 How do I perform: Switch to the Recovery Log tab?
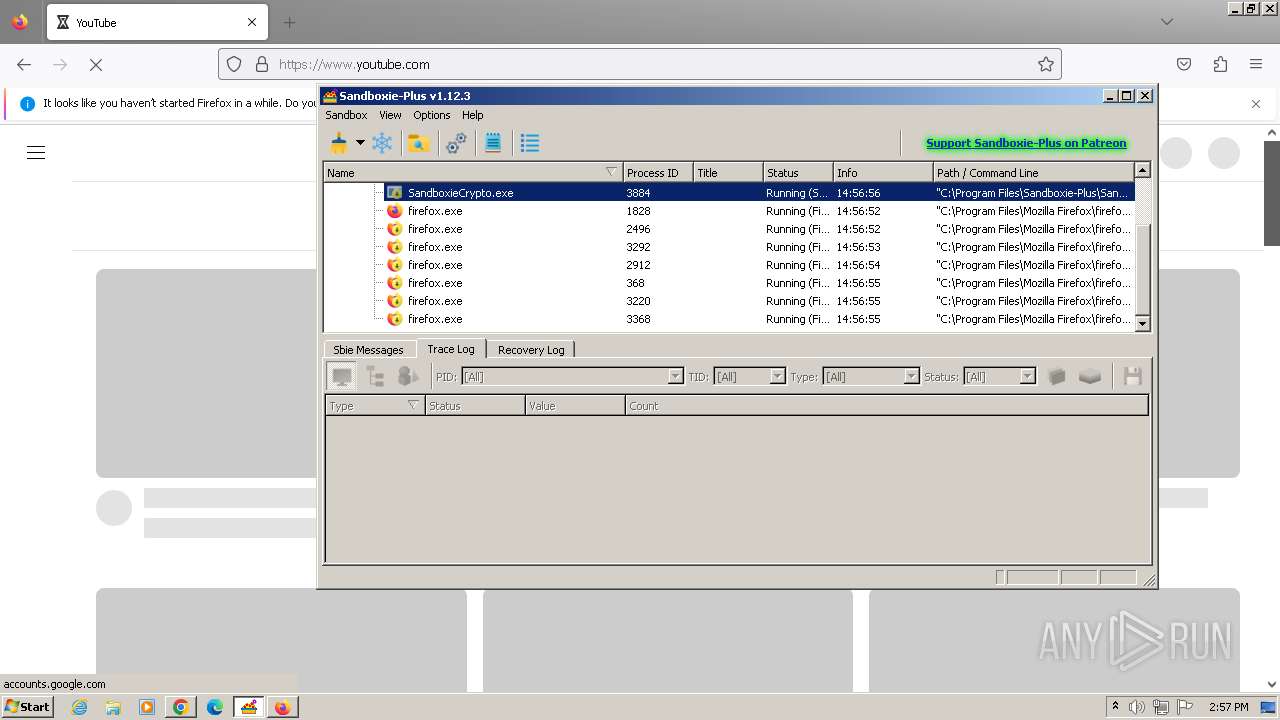[x=531, y=350]
